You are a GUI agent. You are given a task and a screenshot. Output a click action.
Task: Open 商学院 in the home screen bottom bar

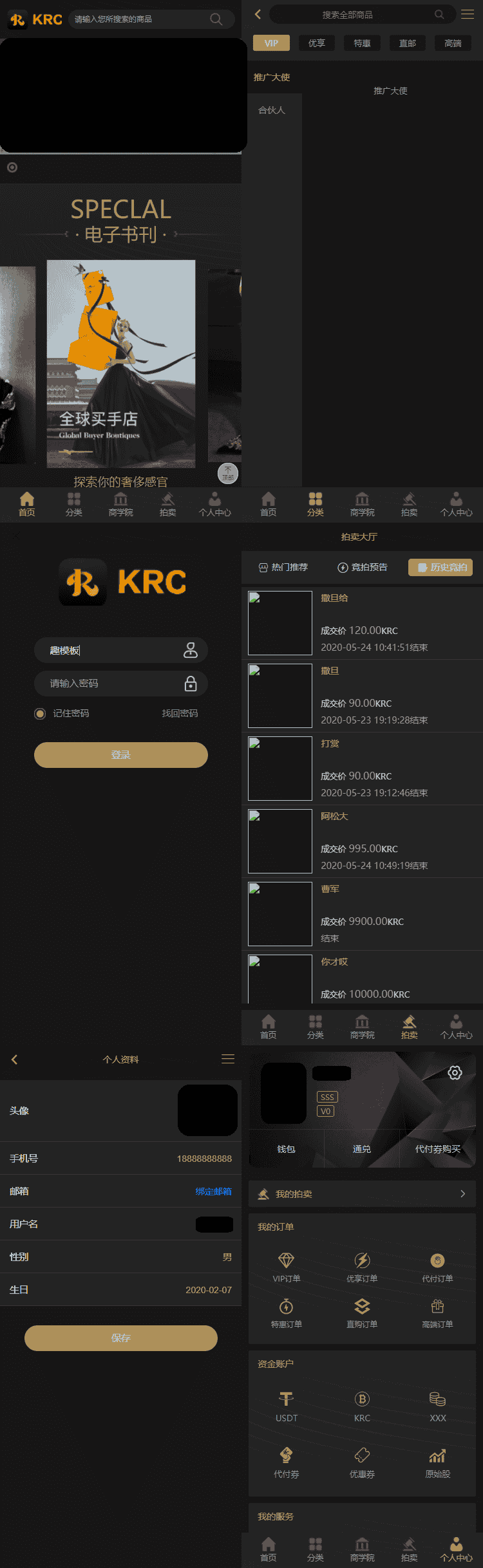pyautogui.click(x=120, y=505)
